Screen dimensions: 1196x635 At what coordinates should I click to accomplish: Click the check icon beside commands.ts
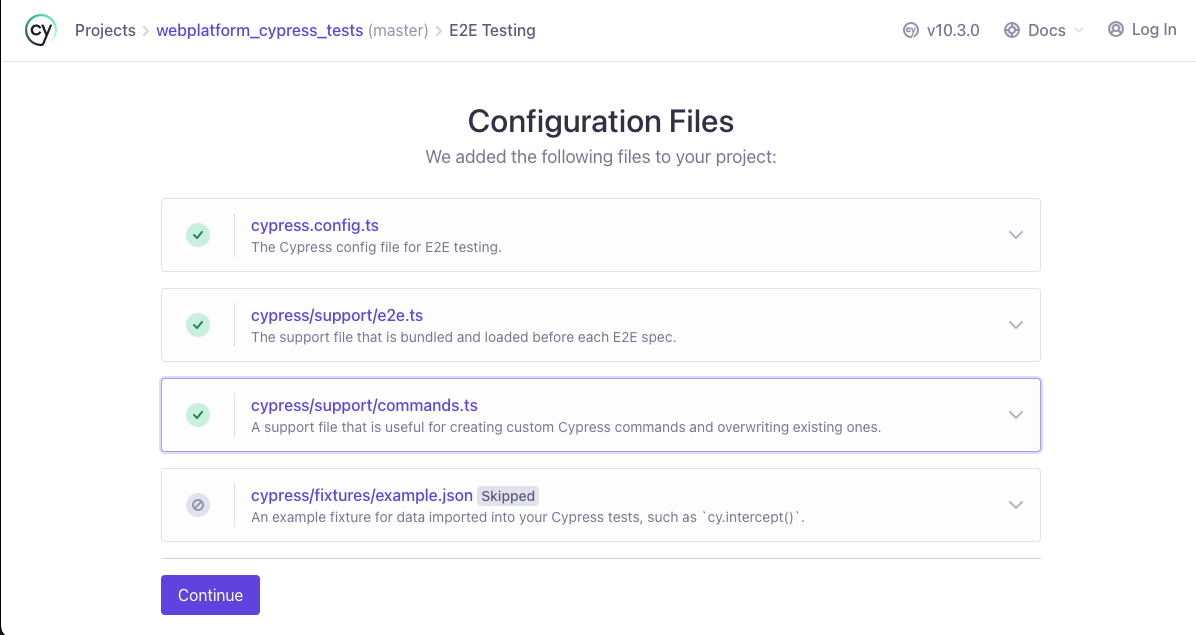point(198,414)
